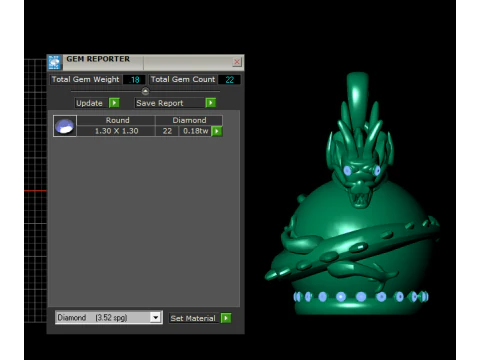Click the 'Round' shape cell
The height and width of the screenshot is (360, 480).
(117, 120)
